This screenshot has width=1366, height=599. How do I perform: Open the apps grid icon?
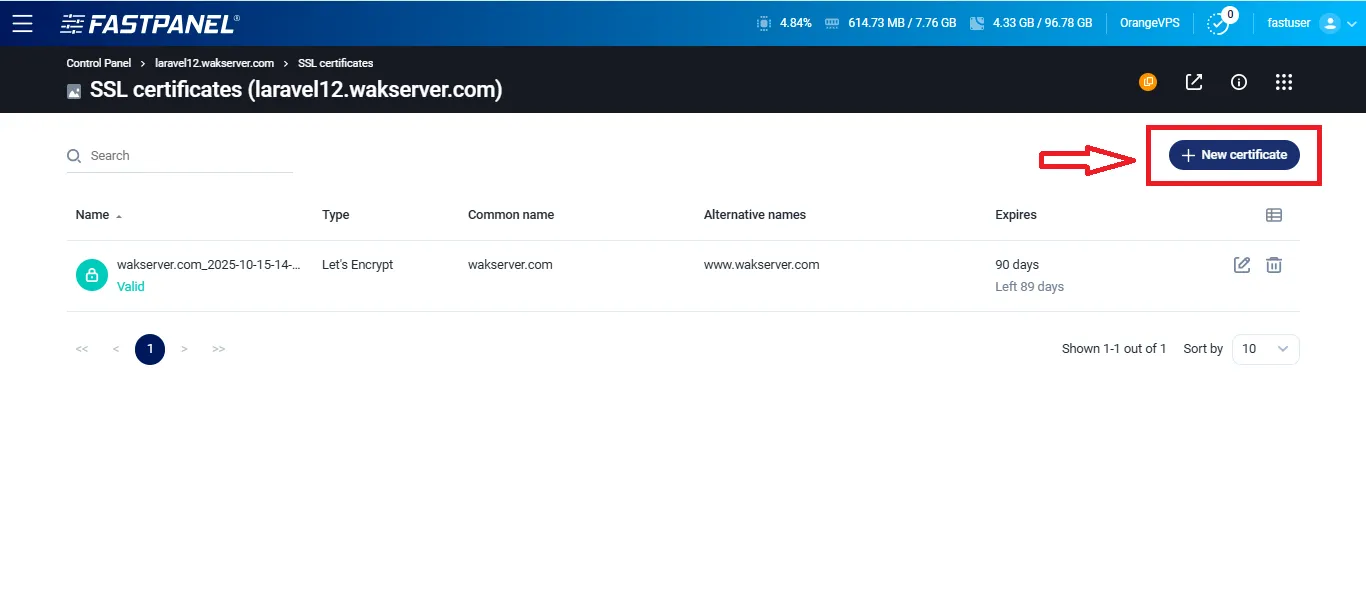(x=1284, y=82)
